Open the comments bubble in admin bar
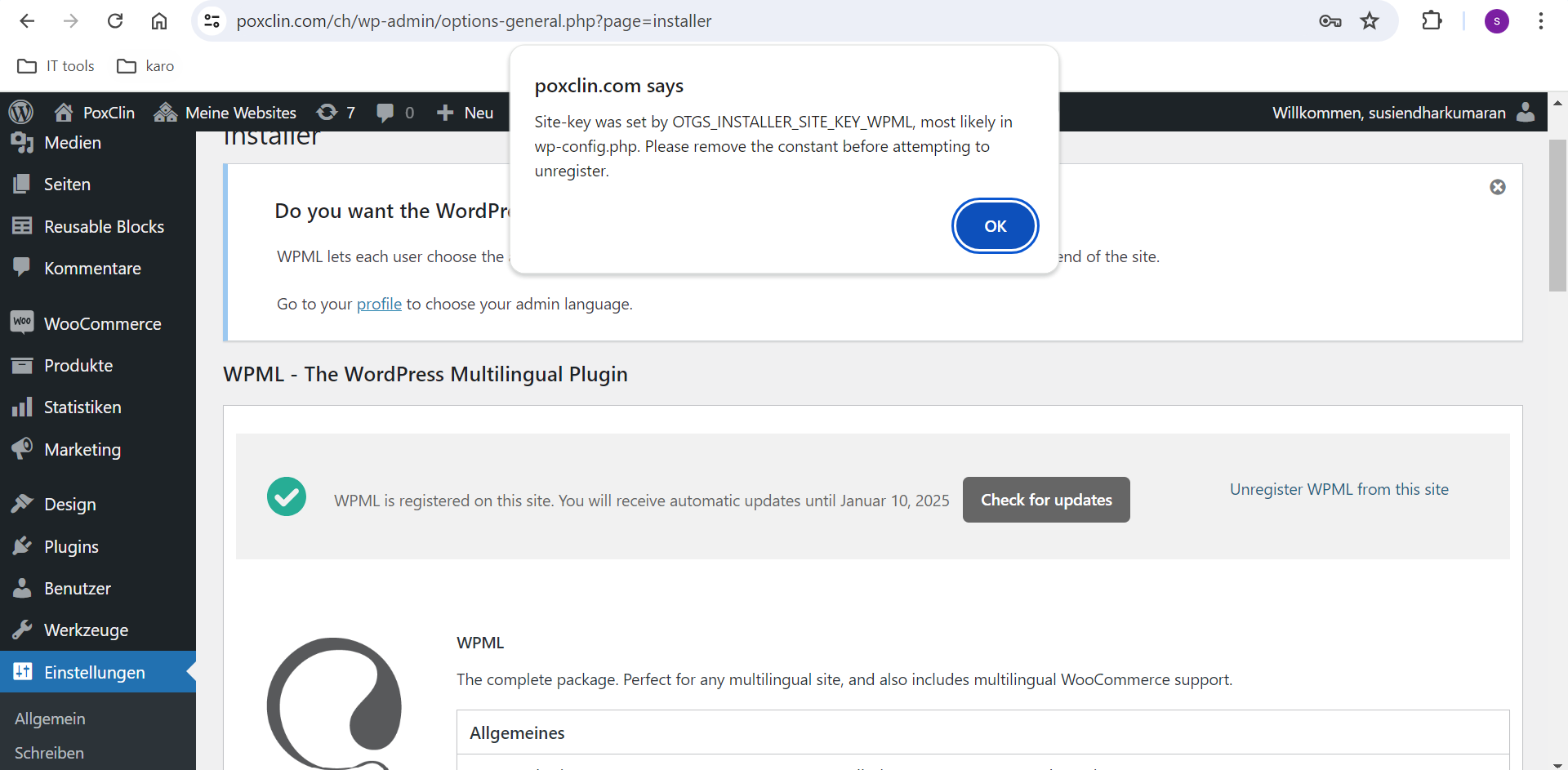The width and height of the screenshot is (1568, 770). tap(395, 113)
